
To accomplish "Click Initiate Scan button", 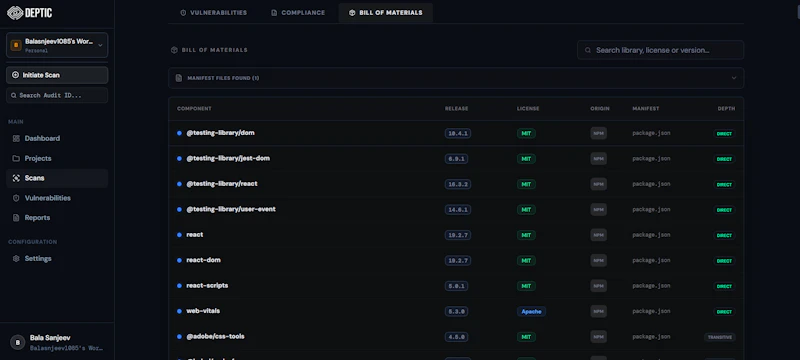I will click(57, 75).
